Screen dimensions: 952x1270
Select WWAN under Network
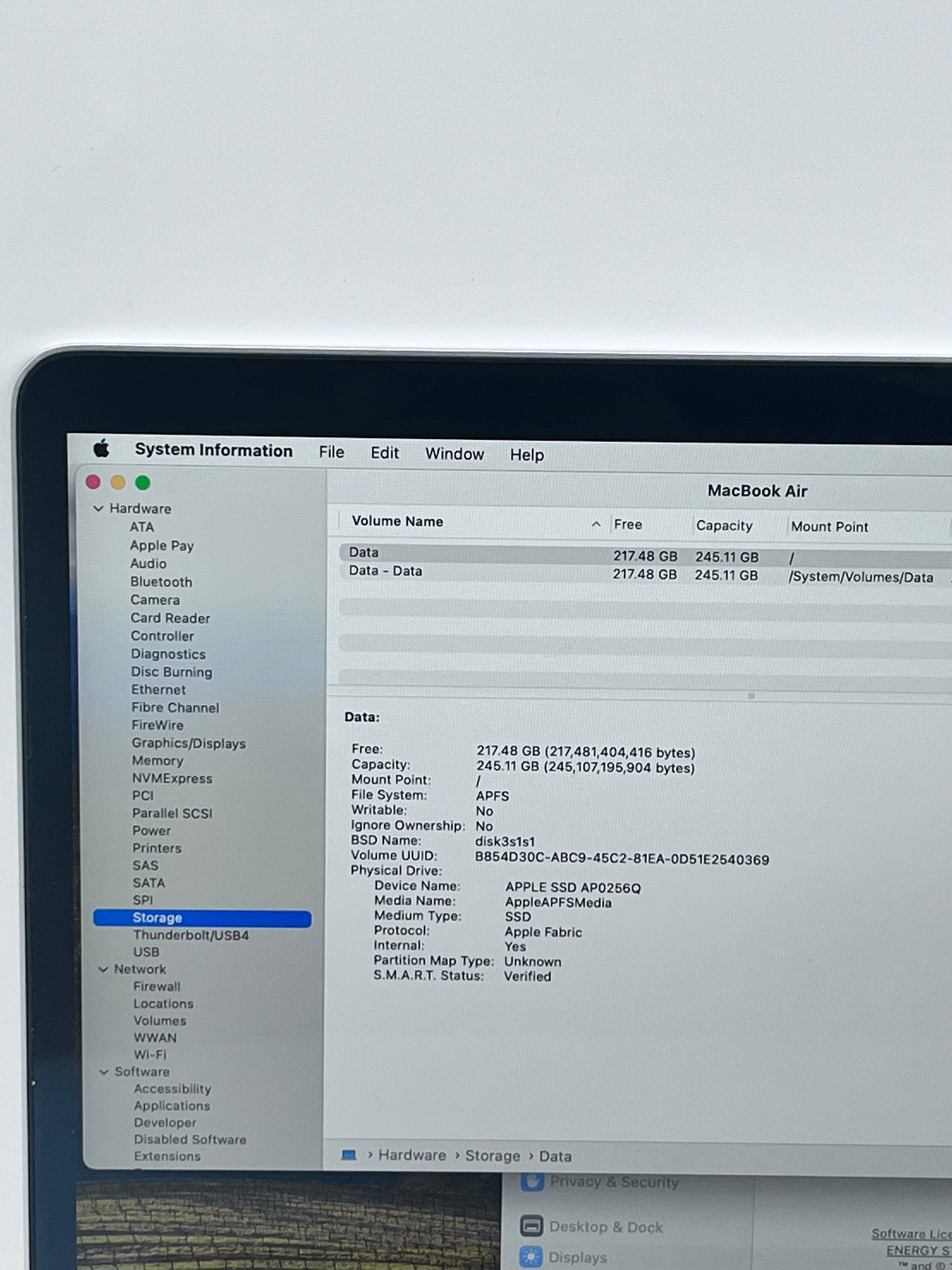pyautogui.click(x=155, y=1038)
